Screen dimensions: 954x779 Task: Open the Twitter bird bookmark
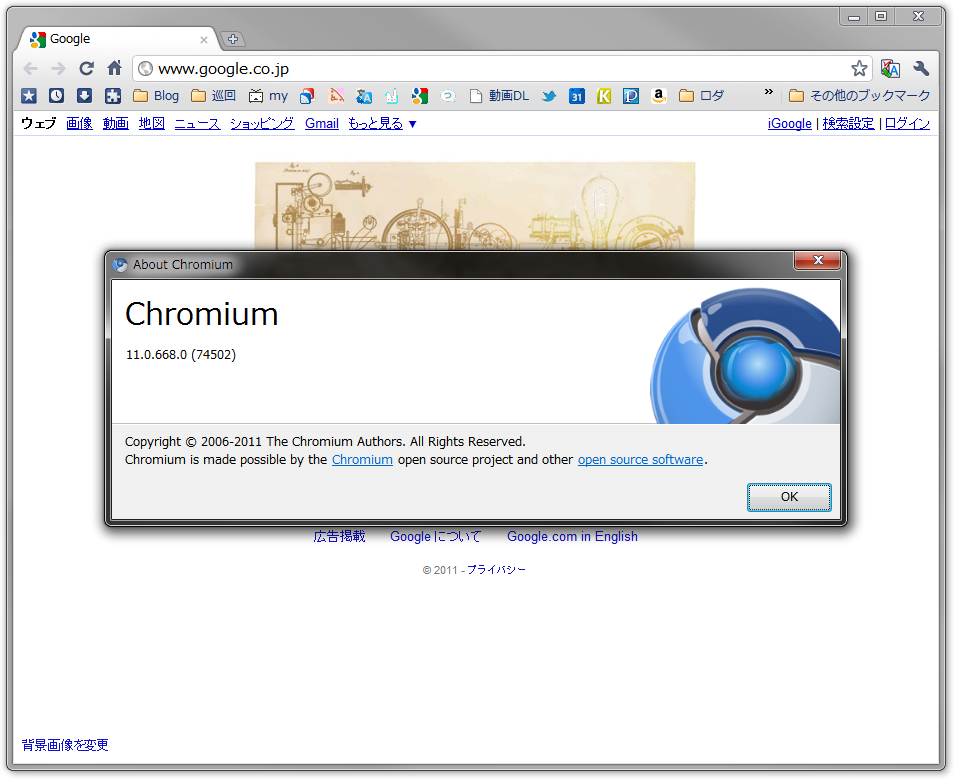(x=548, y=96)
